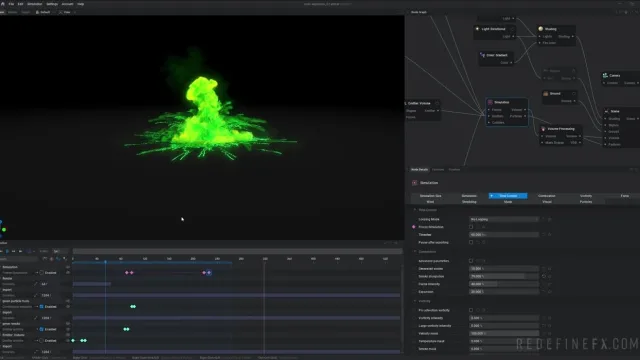
Task: Enable Pause after exporting checkbox
Action: click(x=471, y=242)
